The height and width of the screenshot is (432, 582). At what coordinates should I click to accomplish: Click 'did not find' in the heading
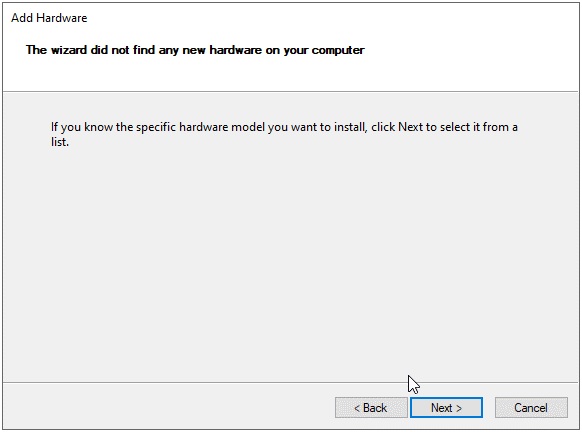(123, 50)
